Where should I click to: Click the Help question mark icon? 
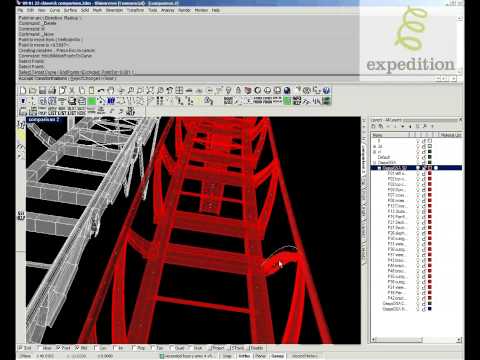(x=326, y=90)
